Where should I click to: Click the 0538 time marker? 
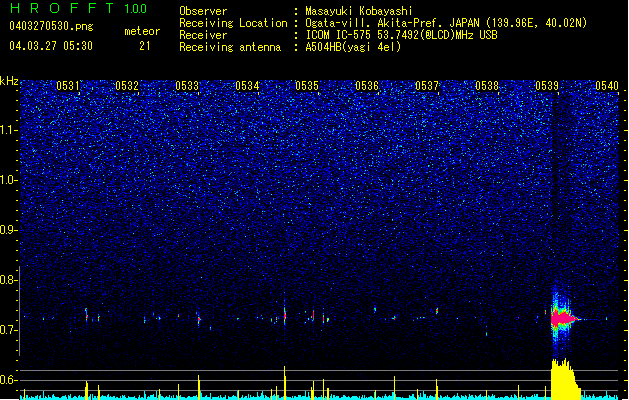pyautogui.click(x=487, y=85)
